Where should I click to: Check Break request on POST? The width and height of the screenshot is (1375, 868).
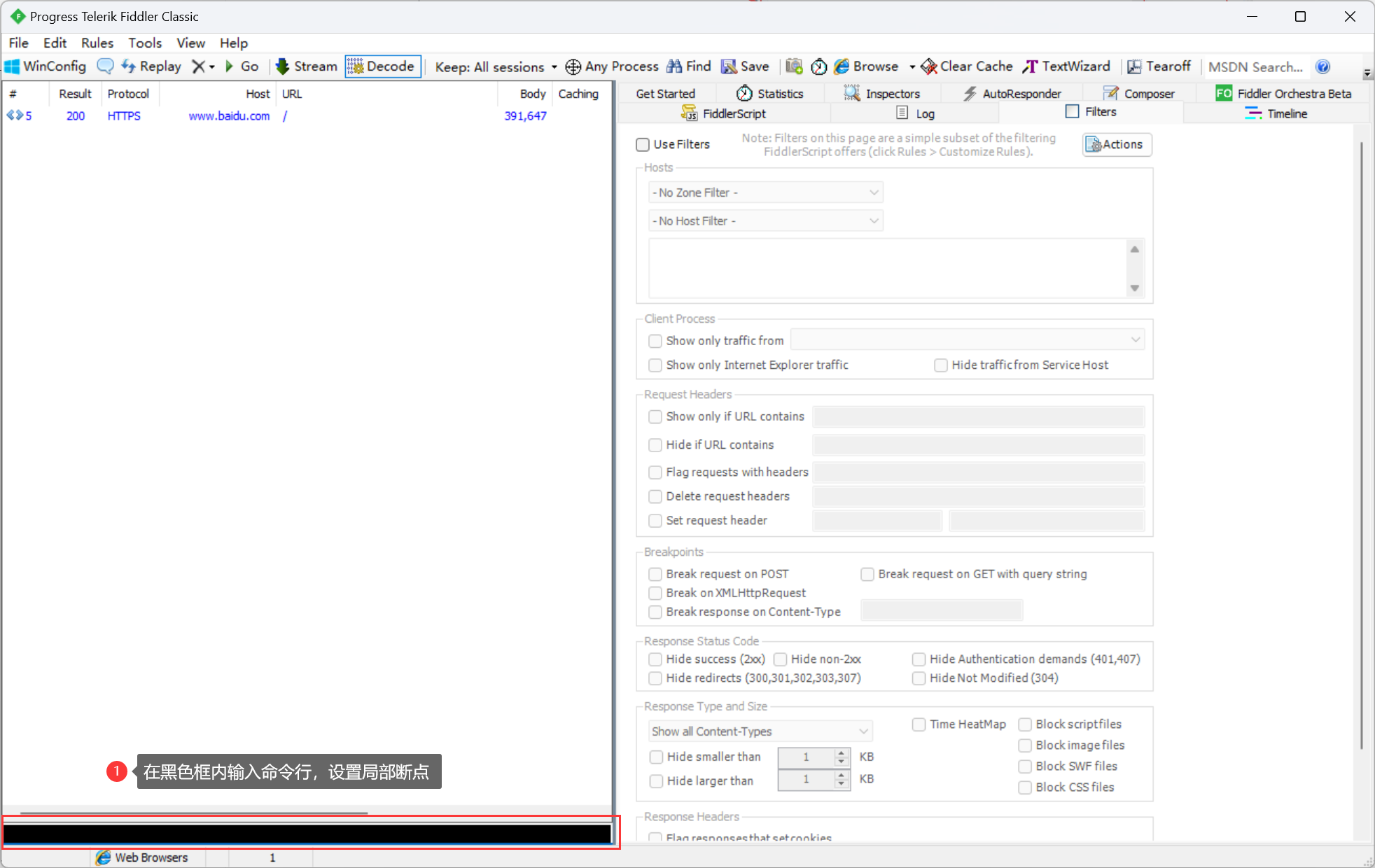pyautogui.click(x=655, y=574)
